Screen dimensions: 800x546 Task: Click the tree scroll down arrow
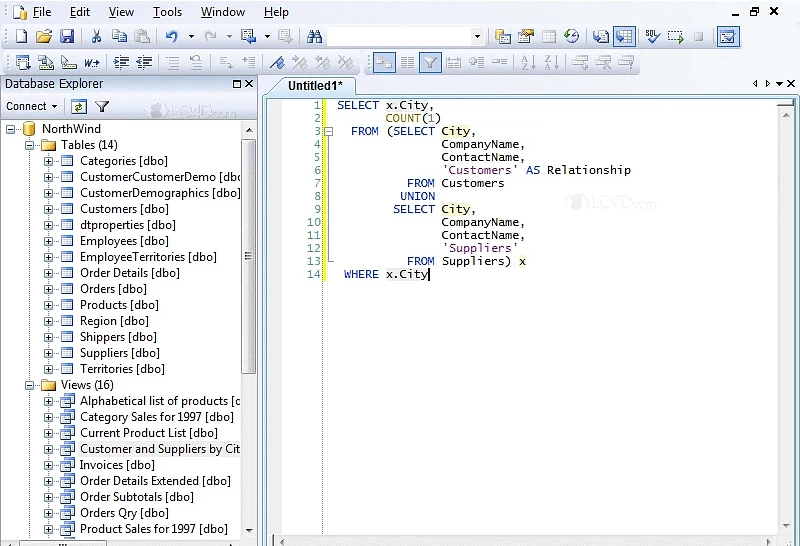point(249,530)
